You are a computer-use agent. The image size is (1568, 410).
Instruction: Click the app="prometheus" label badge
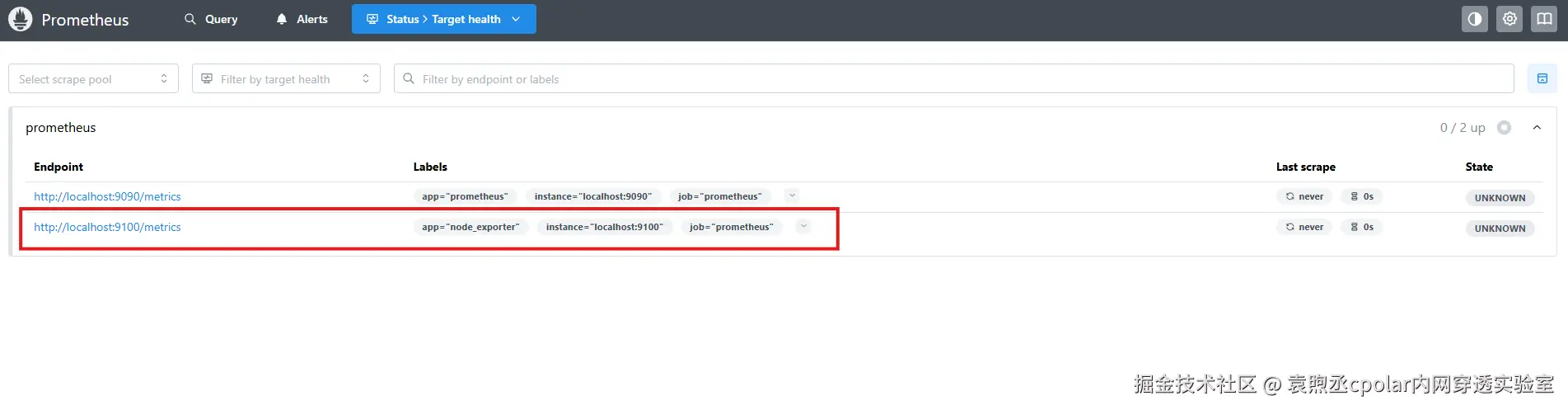click(x=465, y=196)
